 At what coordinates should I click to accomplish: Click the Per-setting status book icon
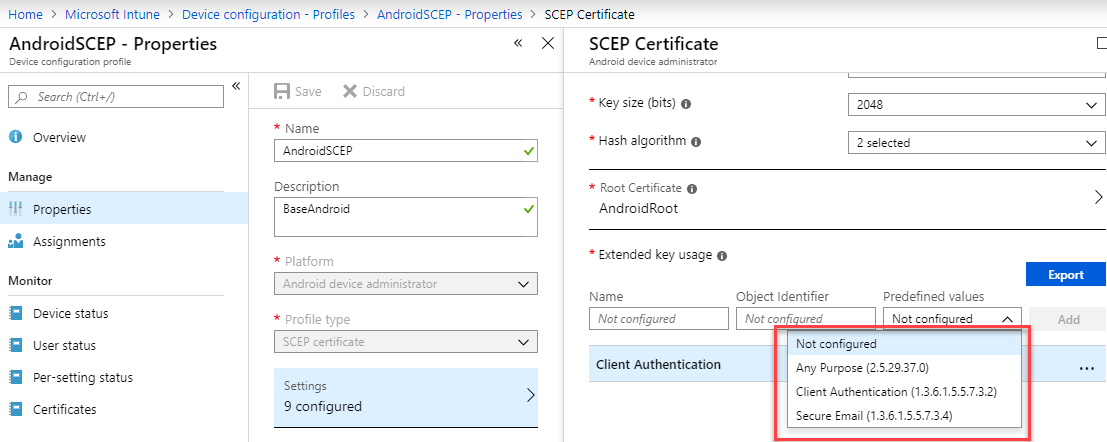pyautogui.click(x=15, y=377)
